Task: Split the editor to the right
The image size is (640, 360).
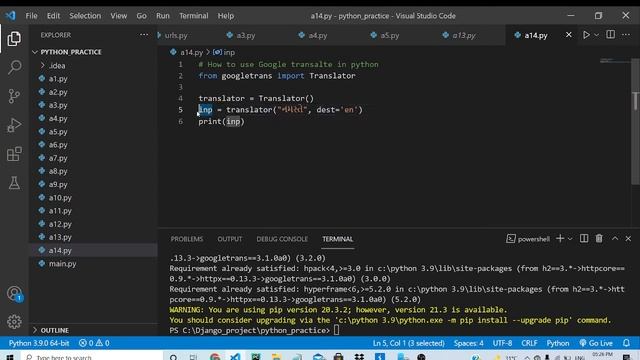Action: tap(610, 35)
